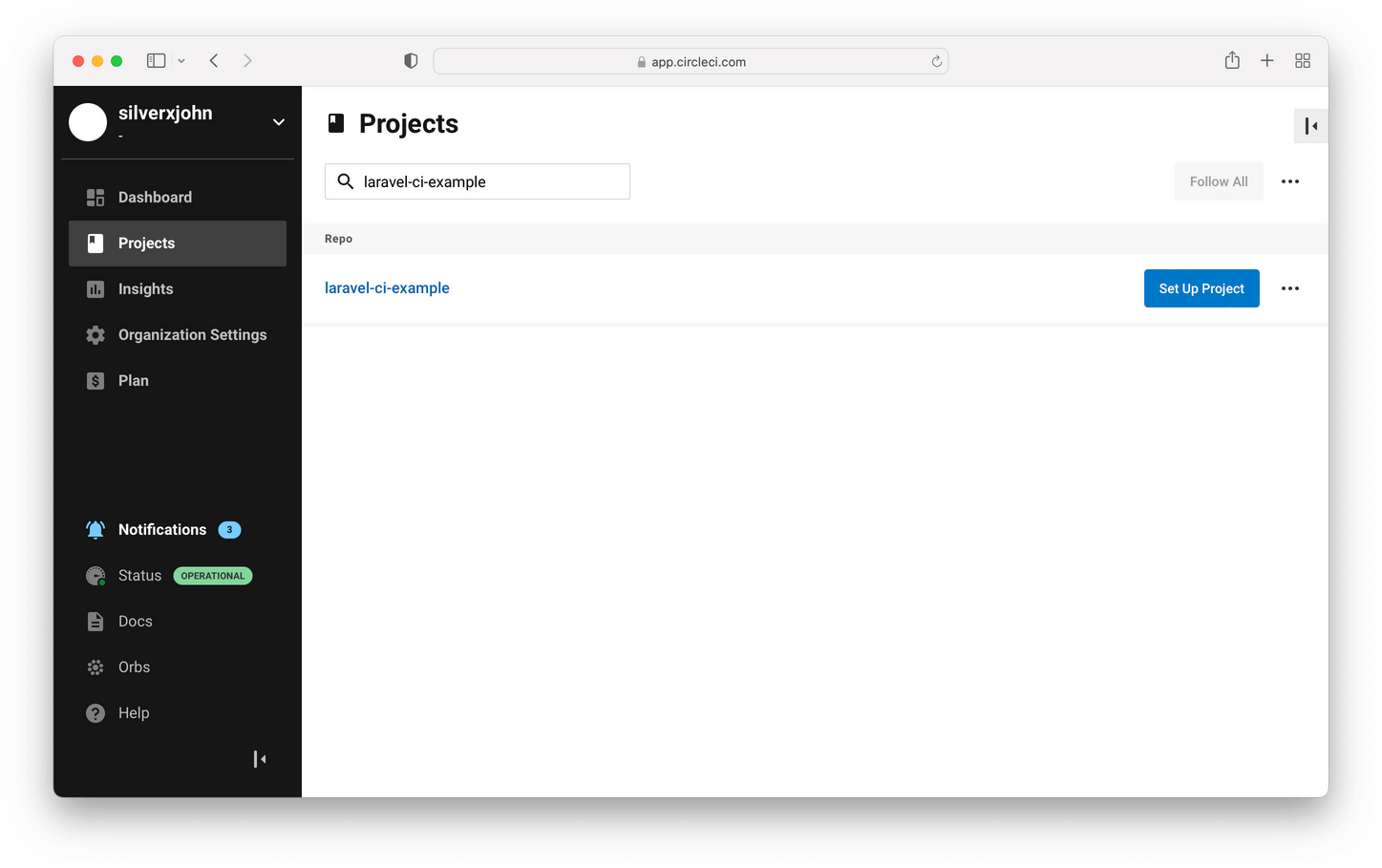Browse Orbs from the sidebar
The image size is (1382, 868).
click(134, 667)
